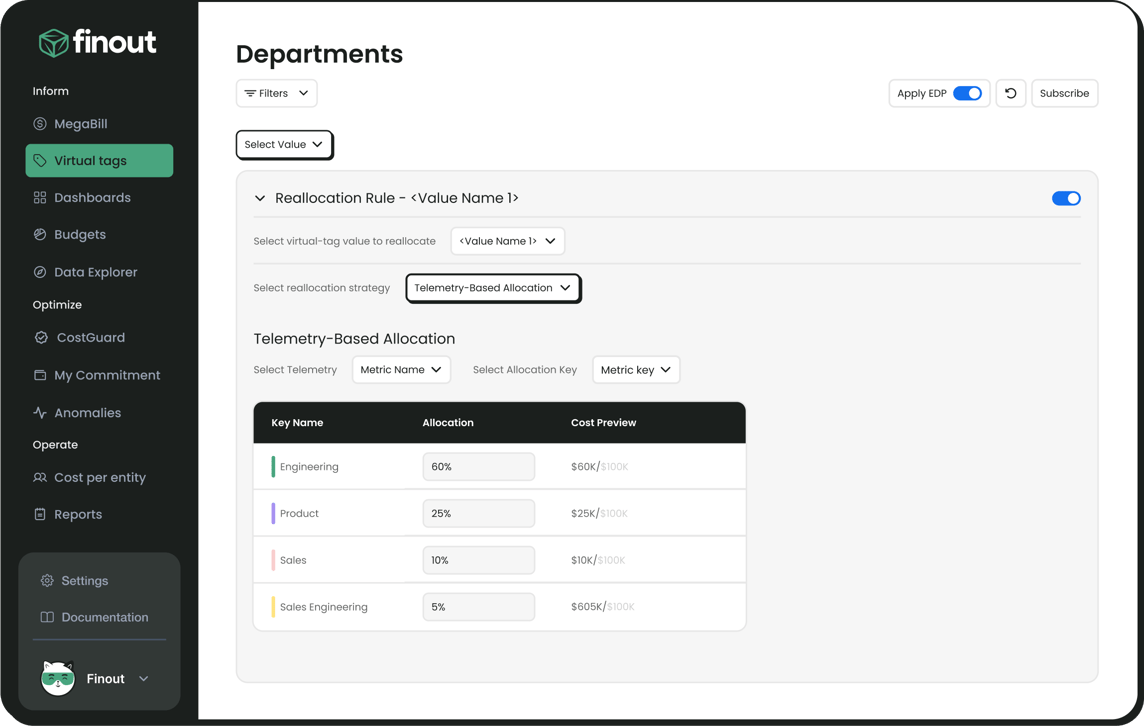Click the CostGuard shield icon
This screenshot has width=1144, height=726.
tap(41, 338)
